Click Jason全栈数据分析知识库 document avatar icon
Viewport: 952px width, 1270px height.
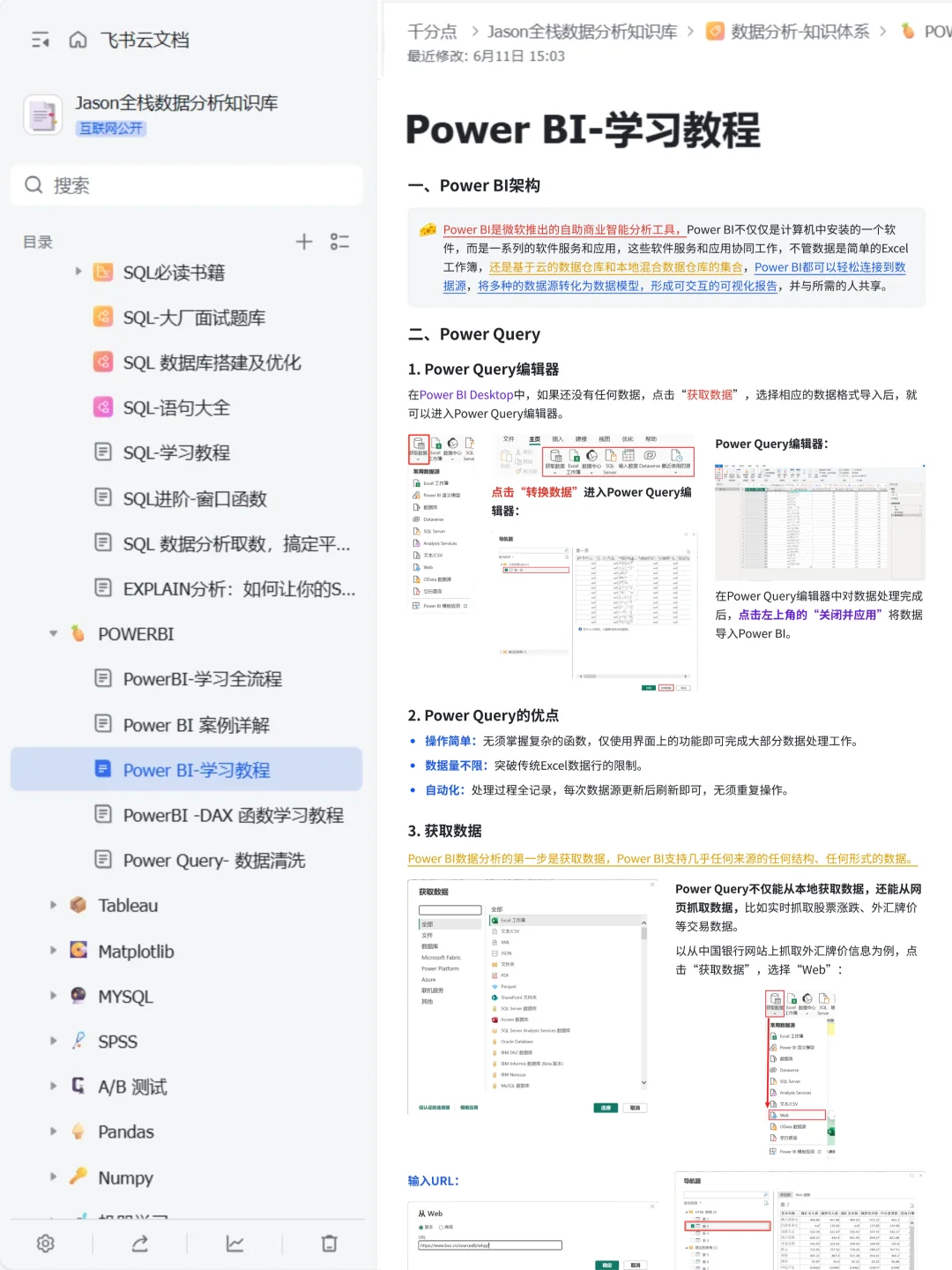point(44,115)
